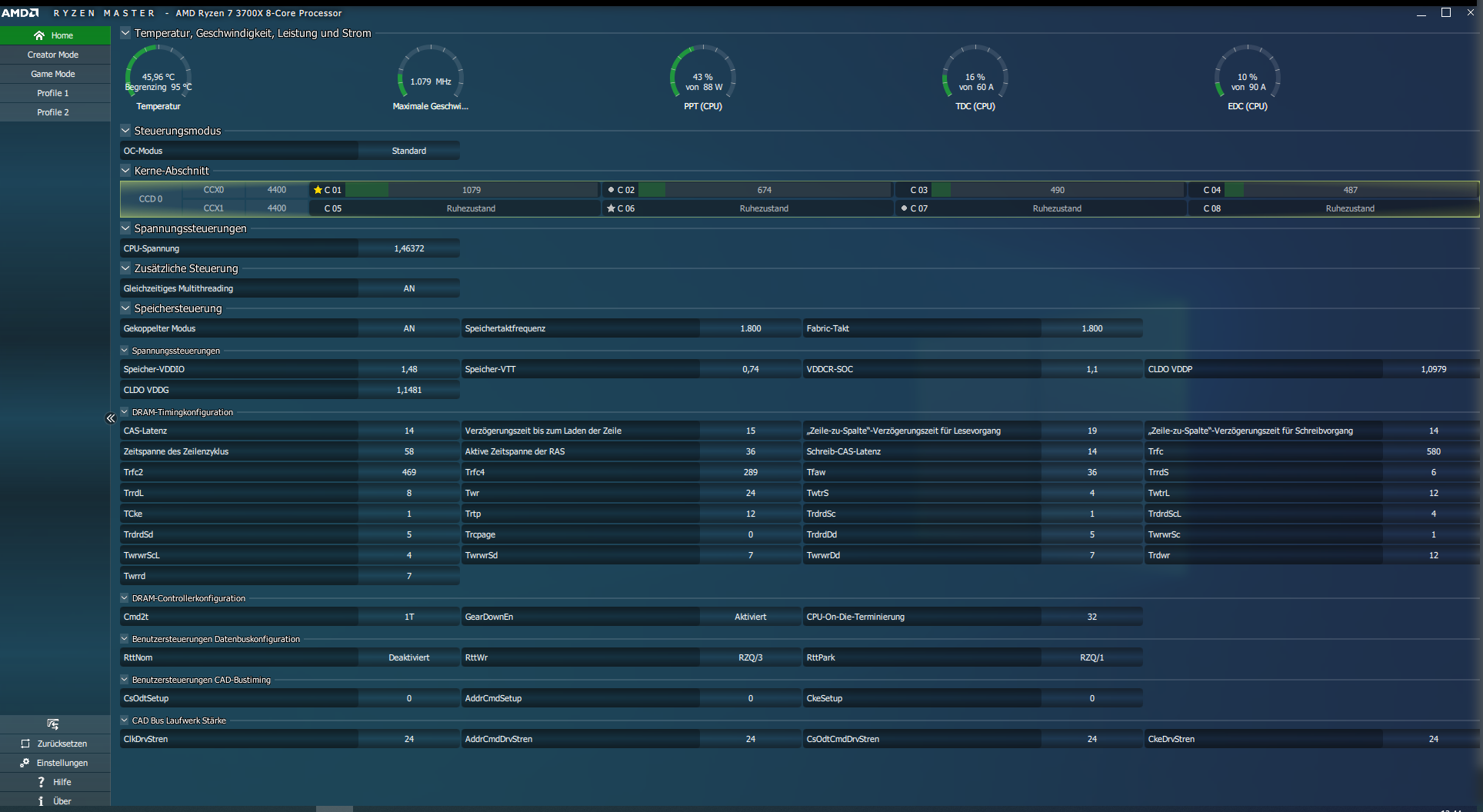Click the Trfc2 value 469
This screenshot has width=1483, height=812.
click(409, 472)
